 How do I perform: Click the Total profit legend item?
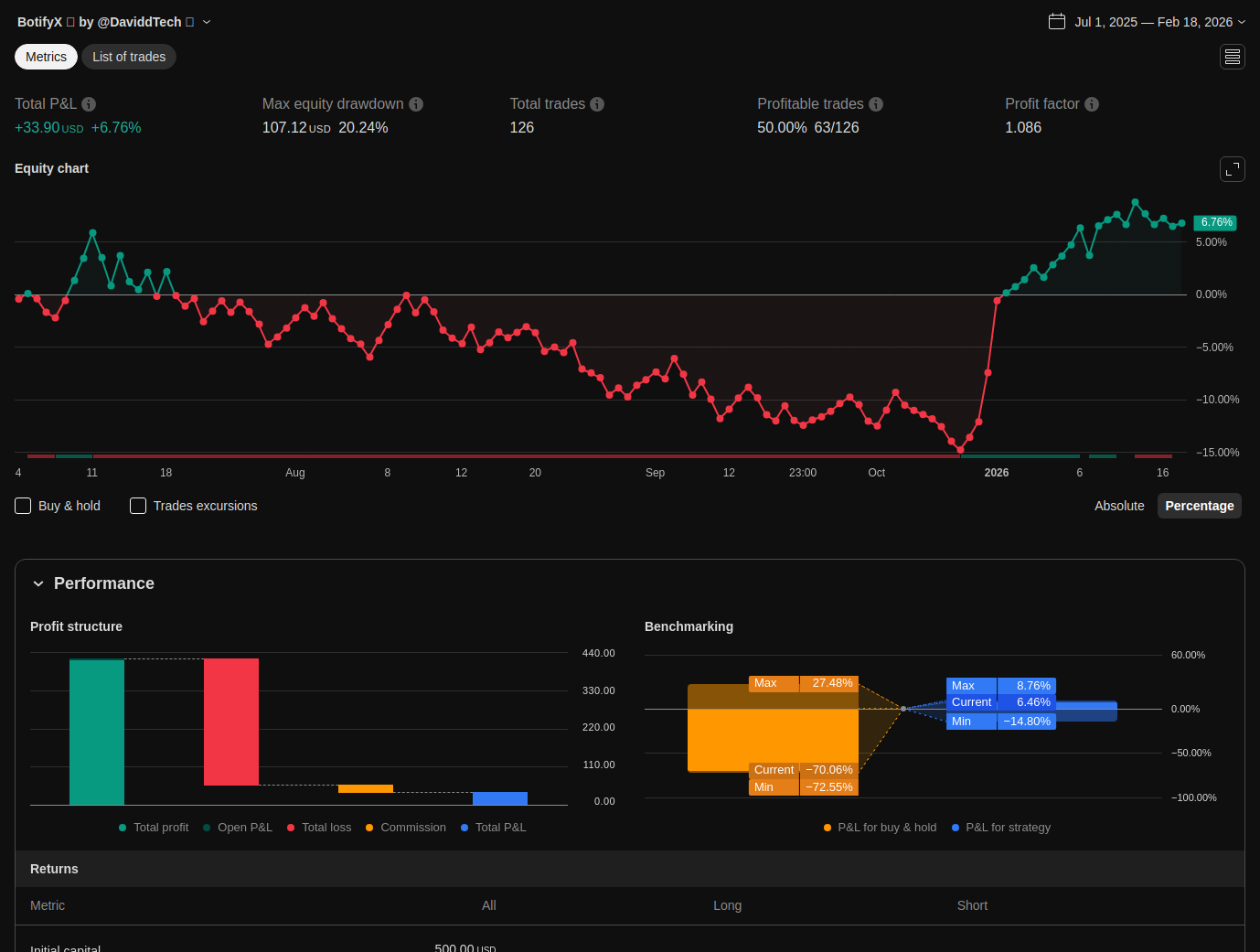pos(154,828)
